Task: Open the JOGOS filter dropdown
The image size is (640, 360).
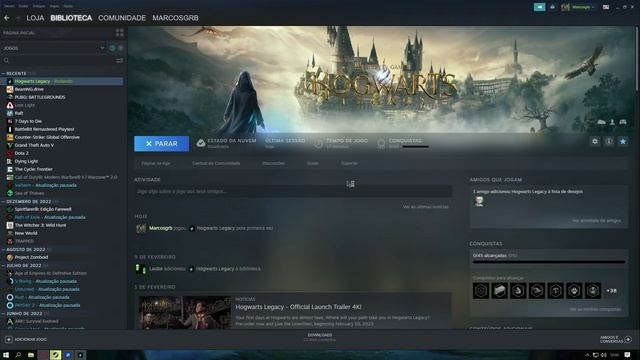Action: (53, 48)
